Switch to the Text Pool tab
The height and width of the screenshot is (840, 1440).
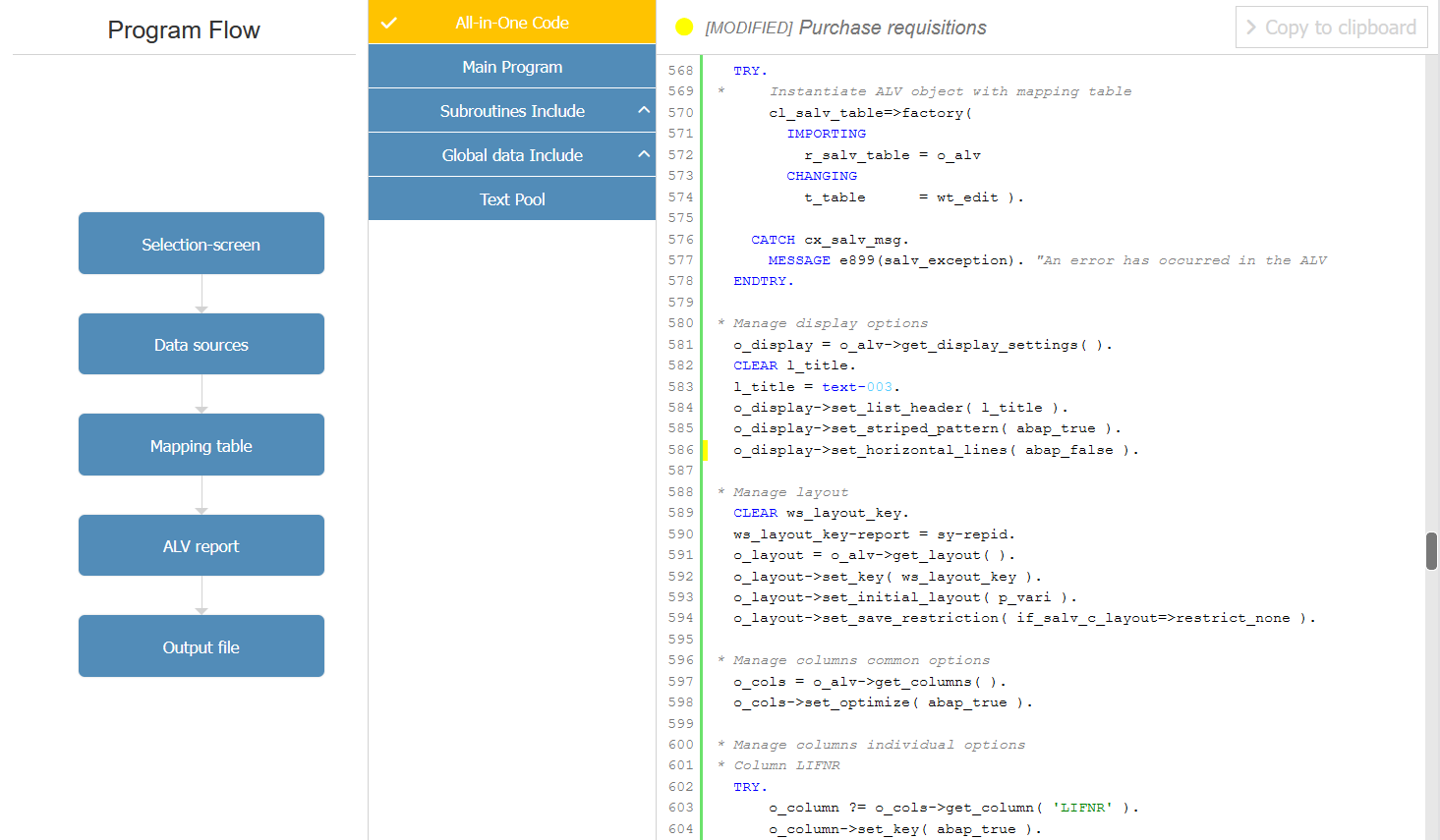click(x=512, y=198)
